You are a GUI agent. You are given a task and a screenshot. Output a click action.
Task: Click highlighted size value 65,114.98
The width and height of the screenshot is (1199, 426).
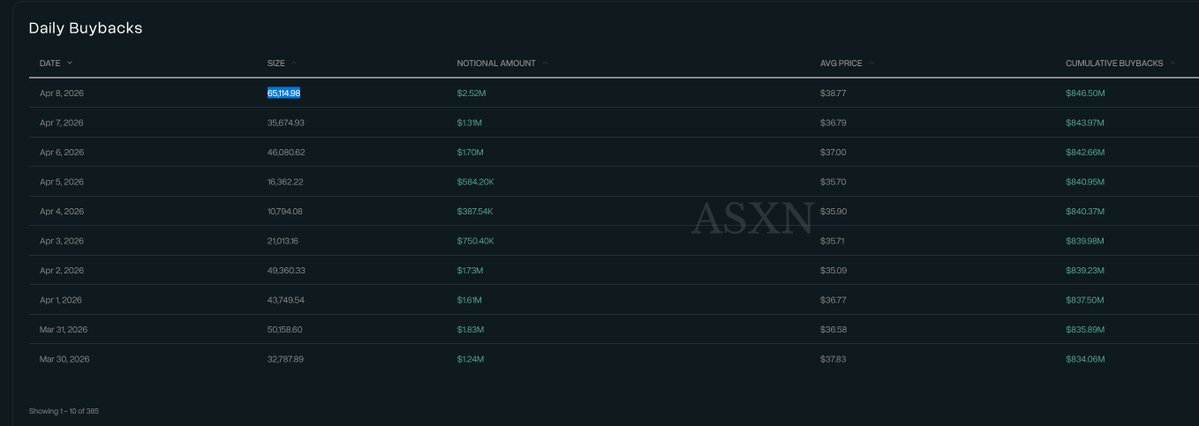[284, 93]
